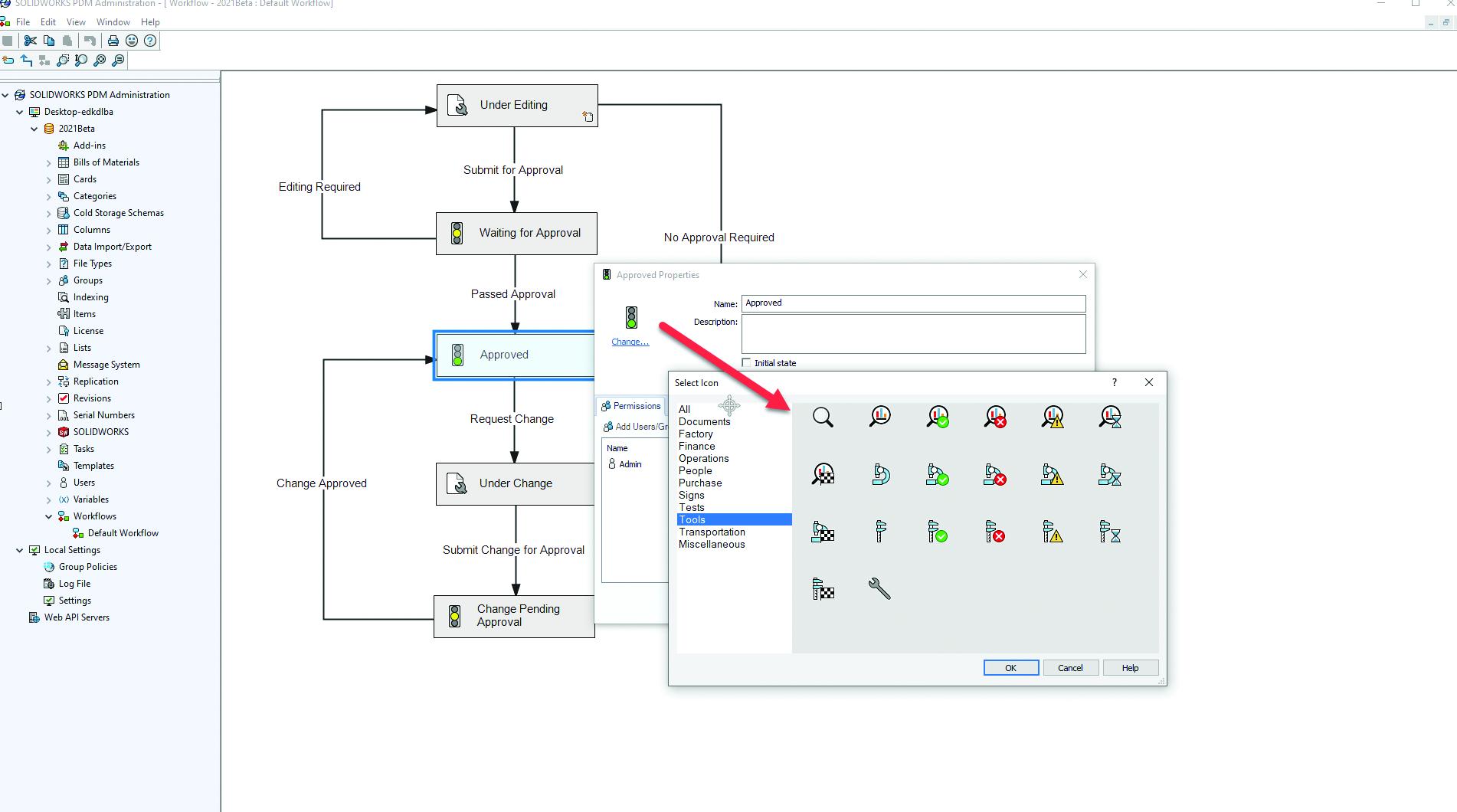Expand the Tasks tree node

coord(49,449)
